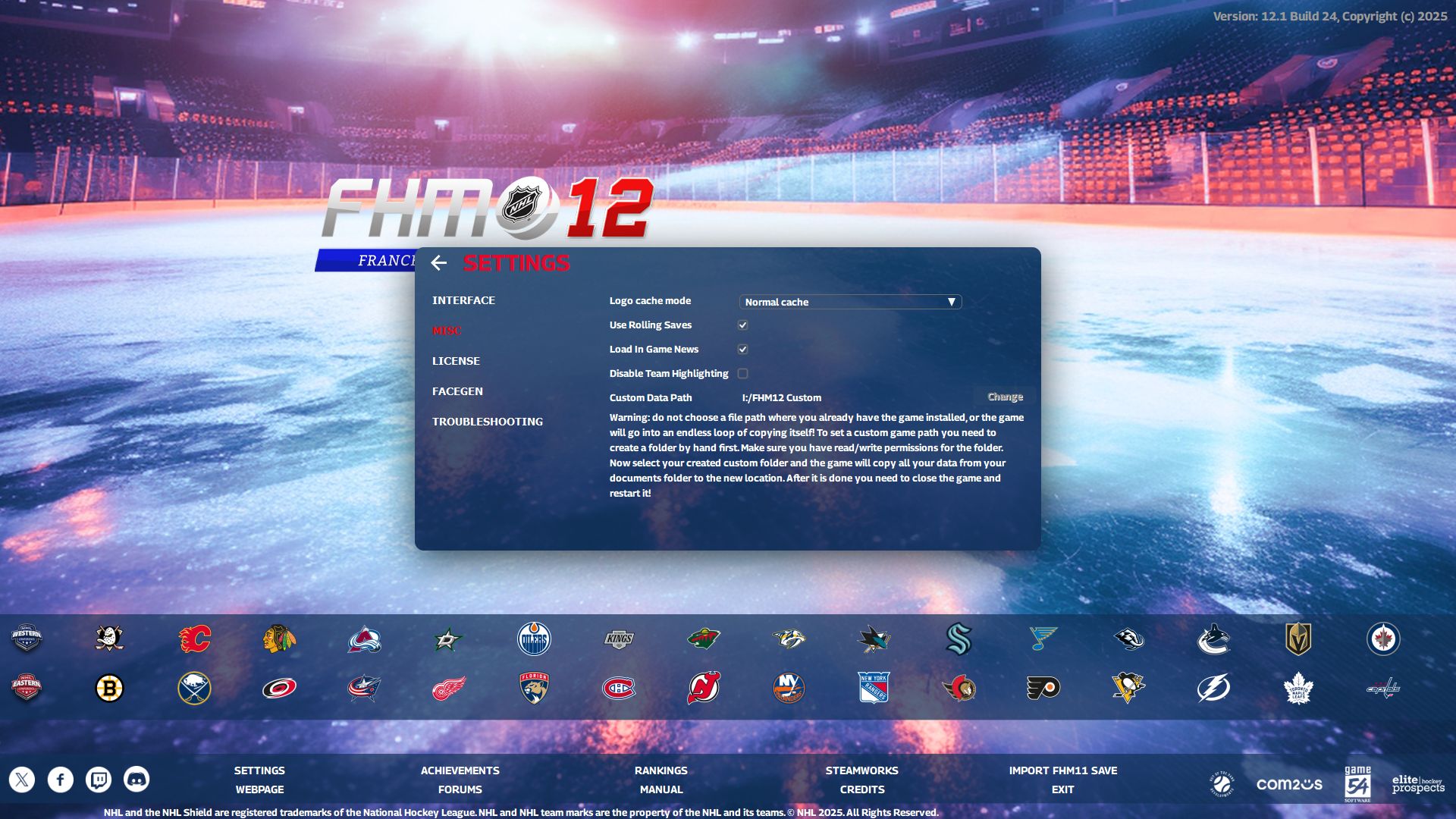Click the X (Twitter) icon
Viewport: 1456px width, 819px height.
tap(22, 779)
